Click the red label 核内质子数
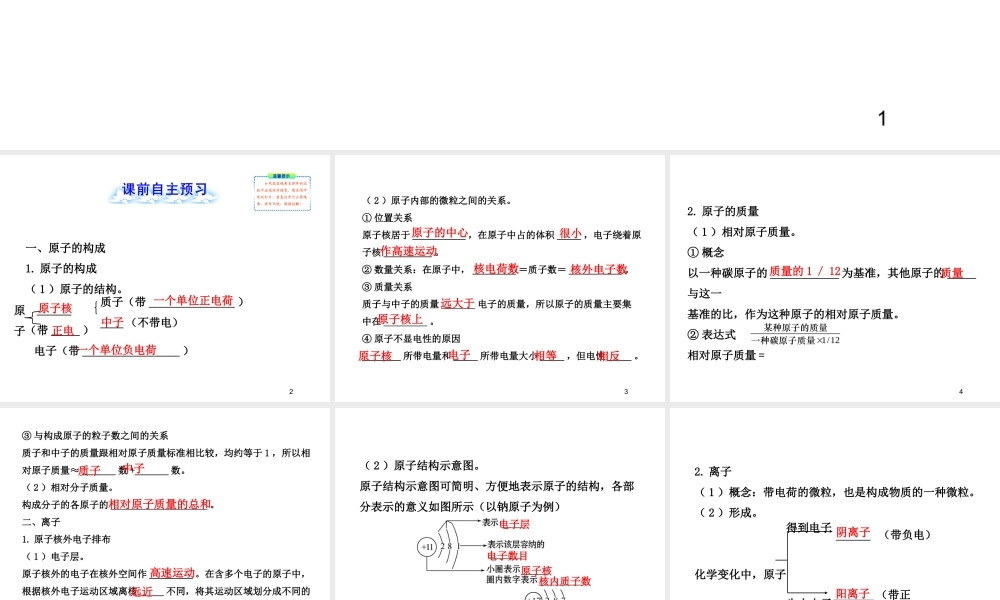1000x600 pixels. point(565,581)
